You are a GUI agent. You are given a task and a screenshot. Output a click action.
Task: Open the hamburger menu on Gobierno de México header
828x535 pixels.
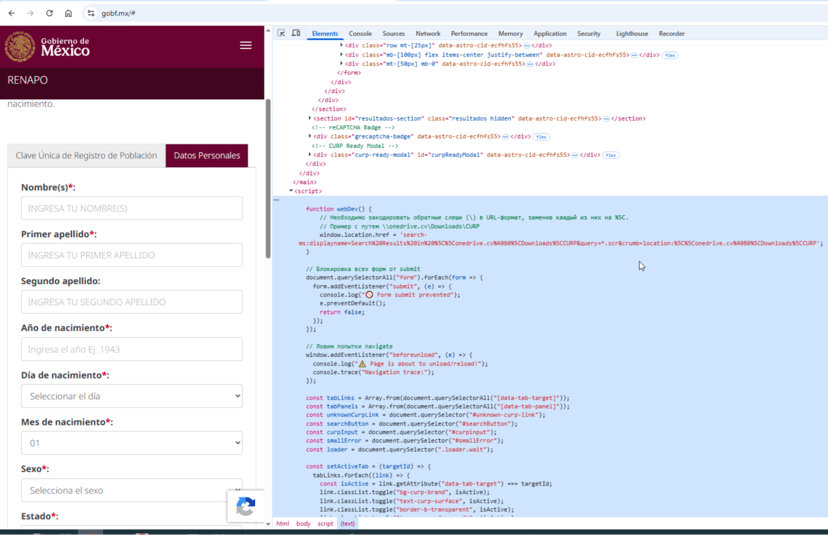[x=246, y=45]
